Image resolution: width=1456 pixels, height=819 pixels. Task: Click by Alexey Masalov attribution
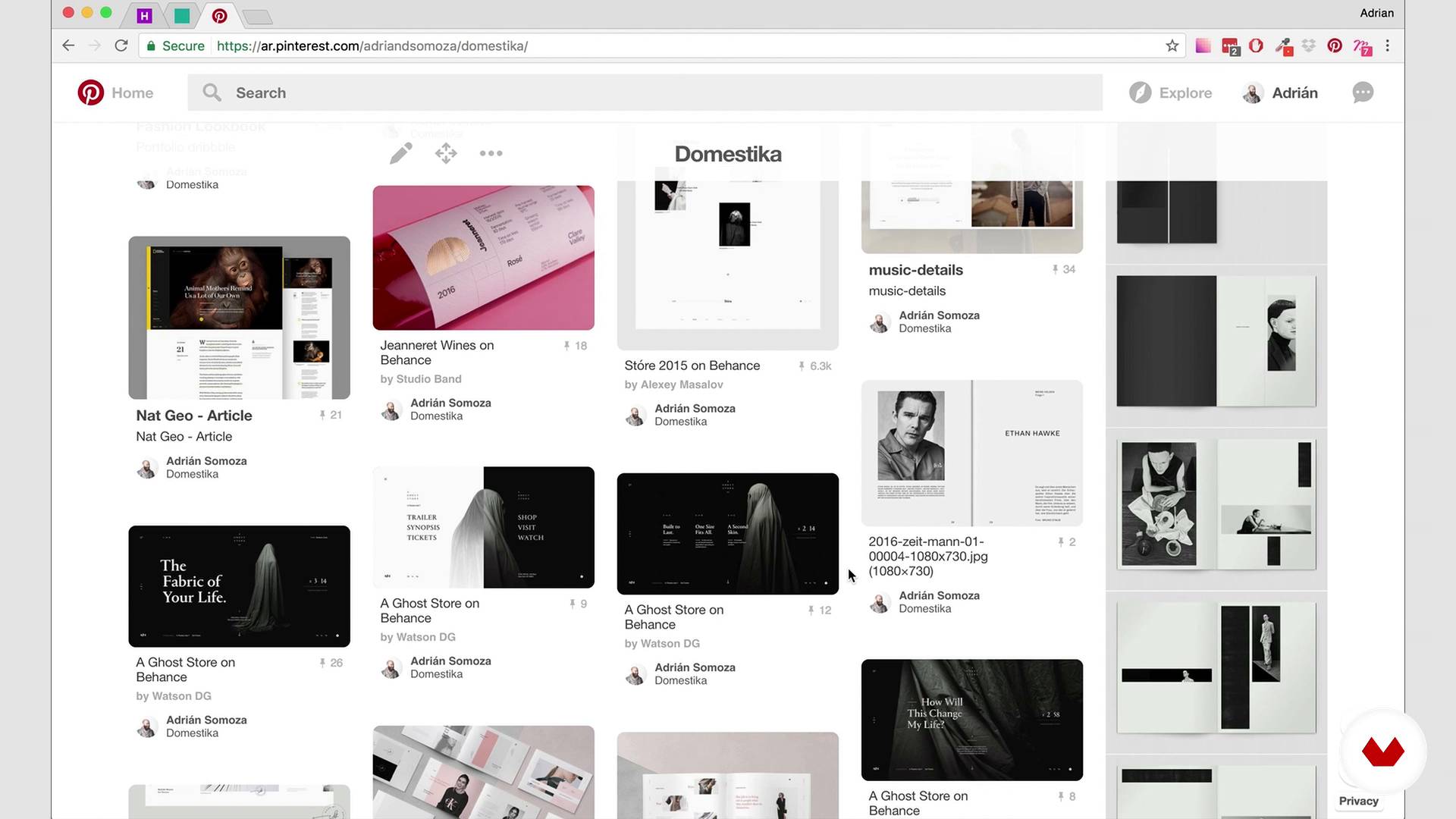tap(673, 384)
